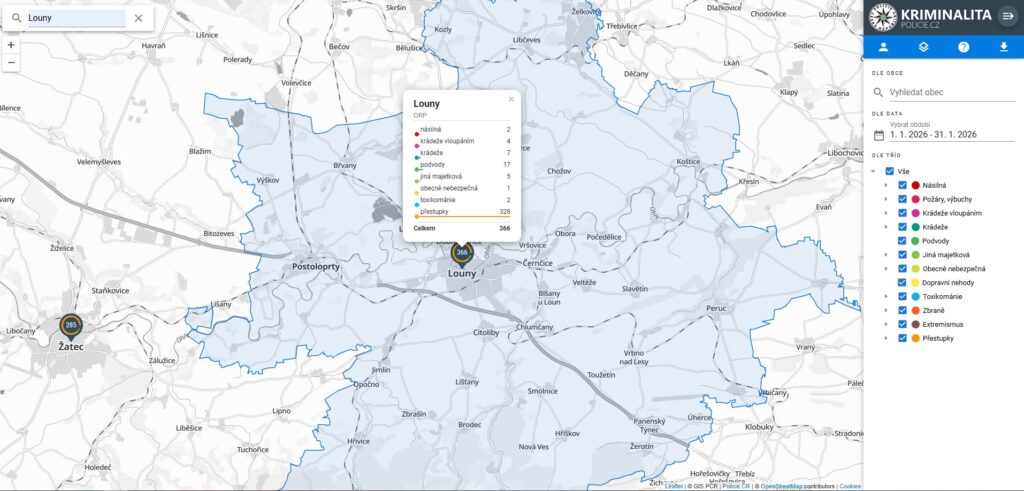Zoom in on the map
This screenshot has width=1024, height=491.
[11, 45]
